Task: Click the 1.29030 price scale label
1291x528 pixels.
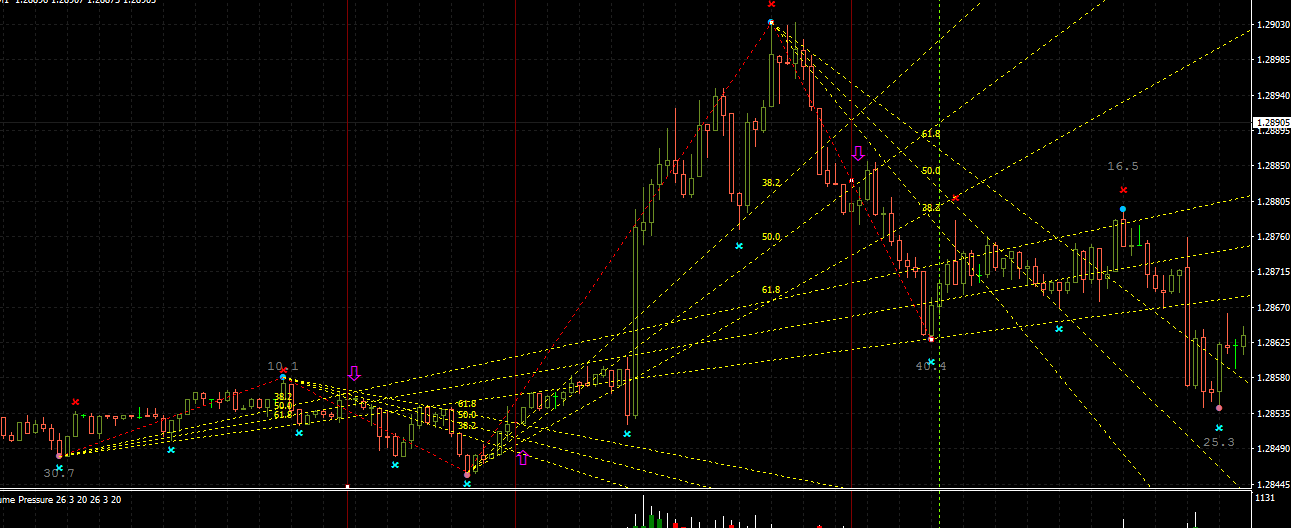Action: 1271,25
